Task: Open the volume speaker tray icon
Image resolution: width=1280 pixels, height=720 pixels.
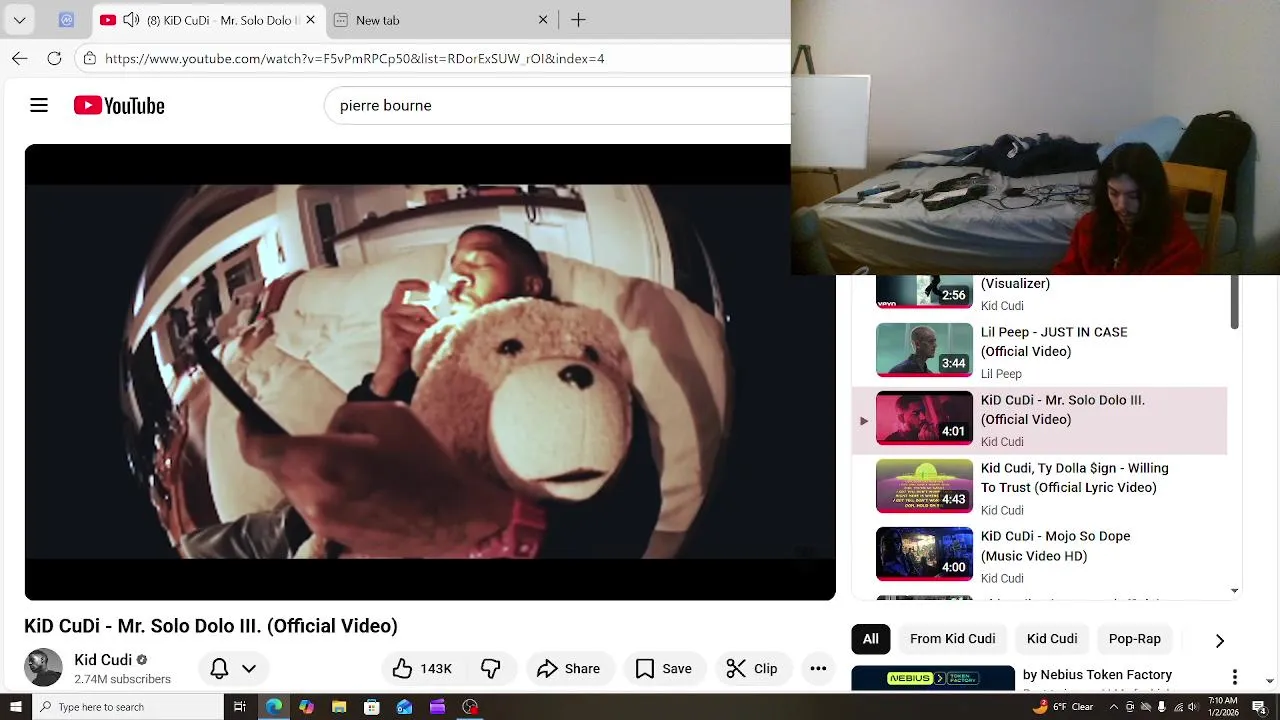Action: pyautogui.click(x=1193, y=707)
